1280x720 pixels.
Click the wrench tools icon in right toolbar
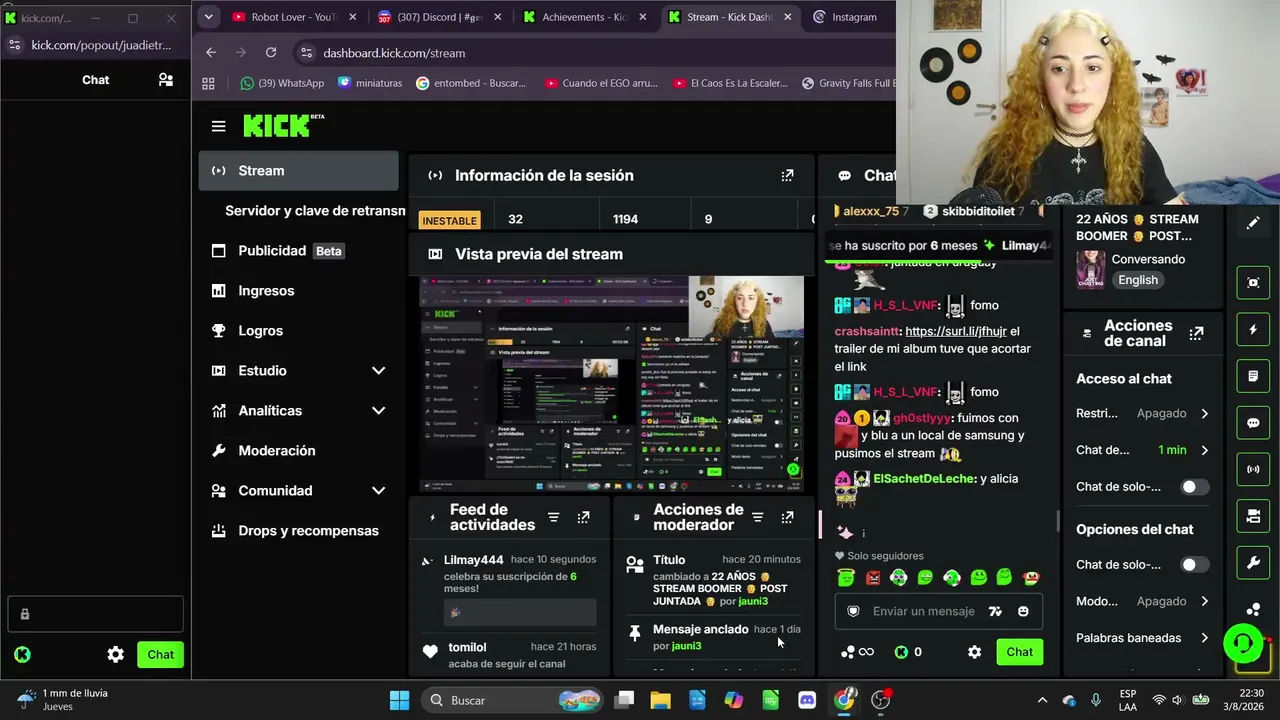[1253, 563]
